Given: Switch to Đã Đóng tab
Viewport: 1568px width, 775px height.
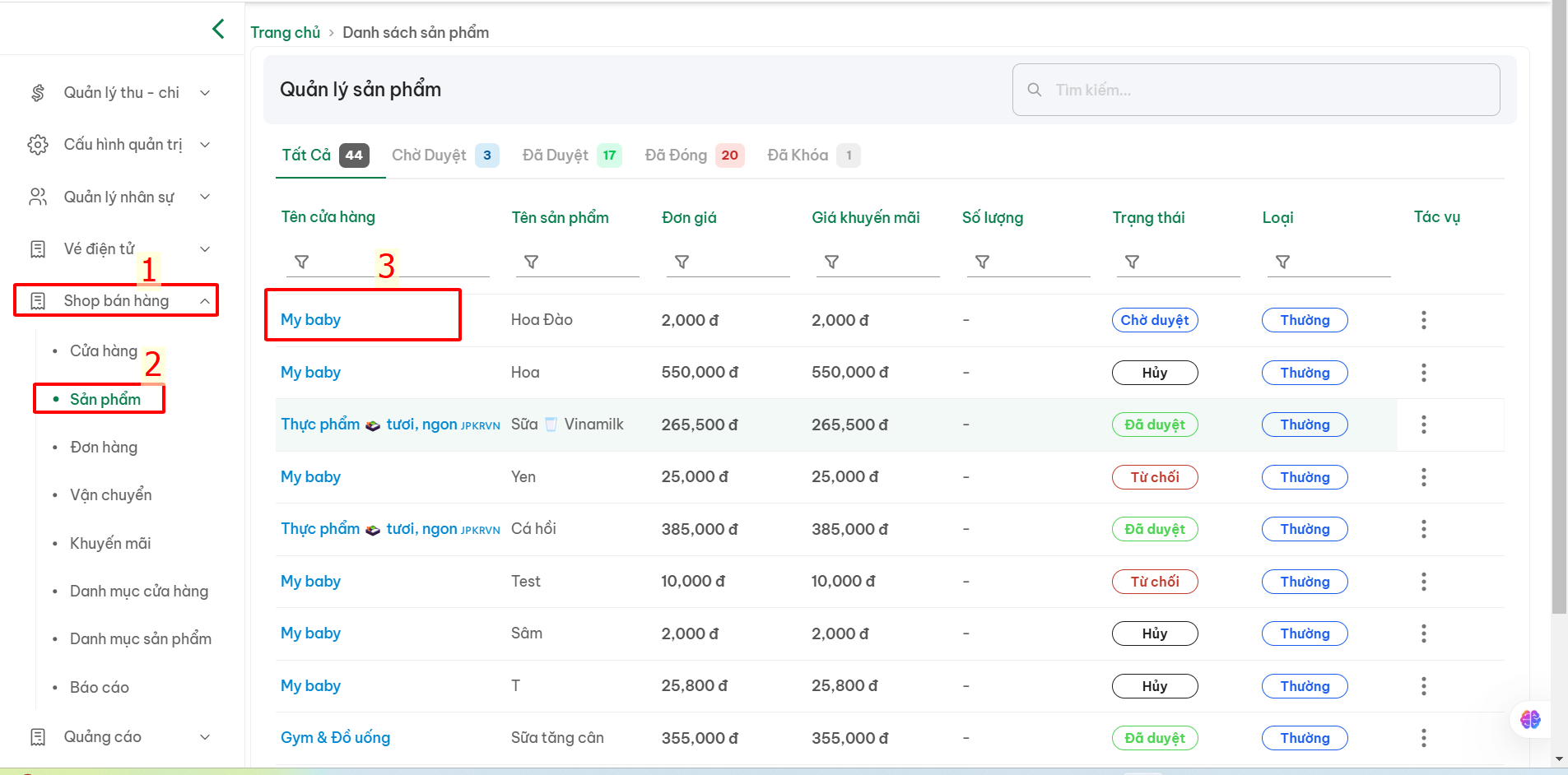Looking at the screenshot, I should click(x=695, y=155).
